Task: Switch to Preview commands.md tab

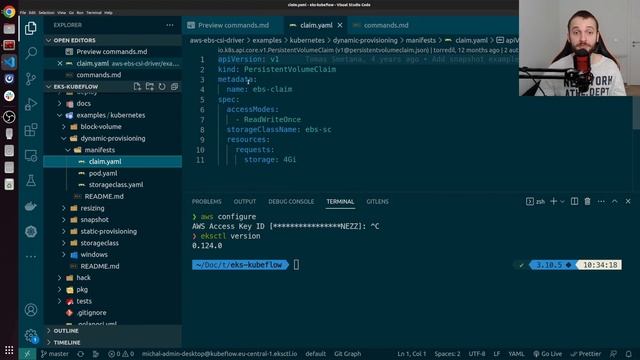Action: [x=233, y=25]
